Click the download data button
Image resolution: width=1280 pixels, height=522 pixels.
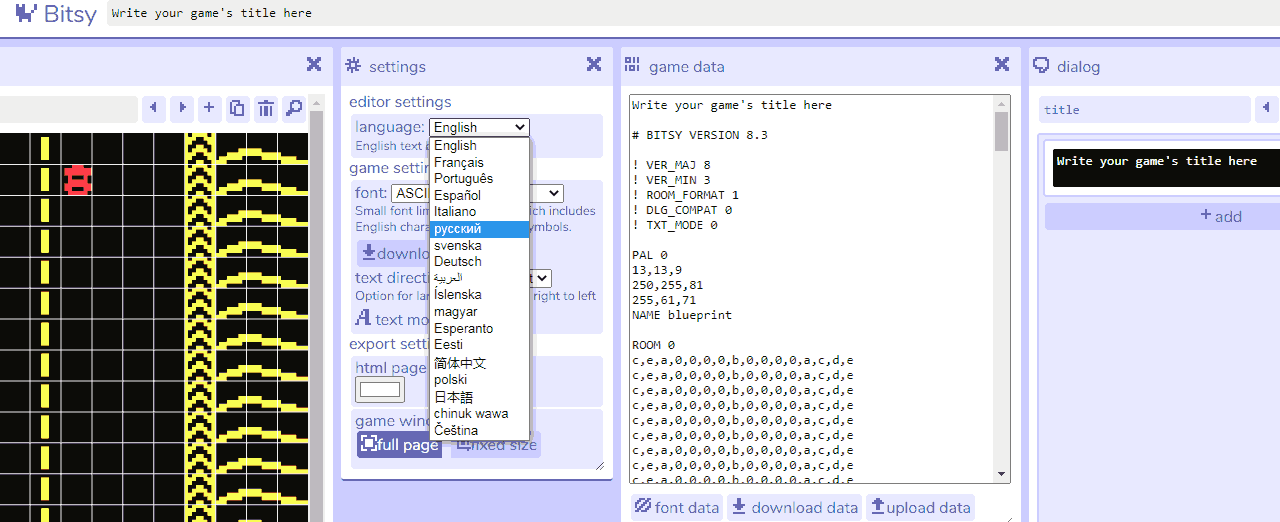click(x=794, y=507)
